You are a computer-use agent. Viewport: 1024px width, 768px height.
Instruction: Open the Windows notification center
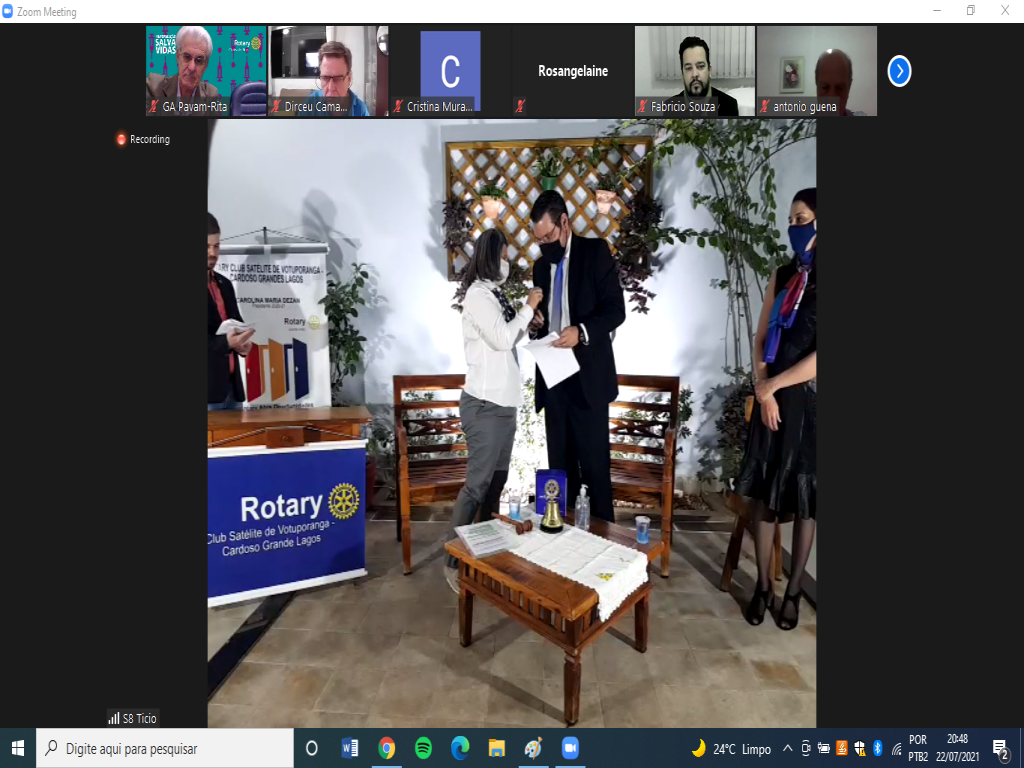1000,748
